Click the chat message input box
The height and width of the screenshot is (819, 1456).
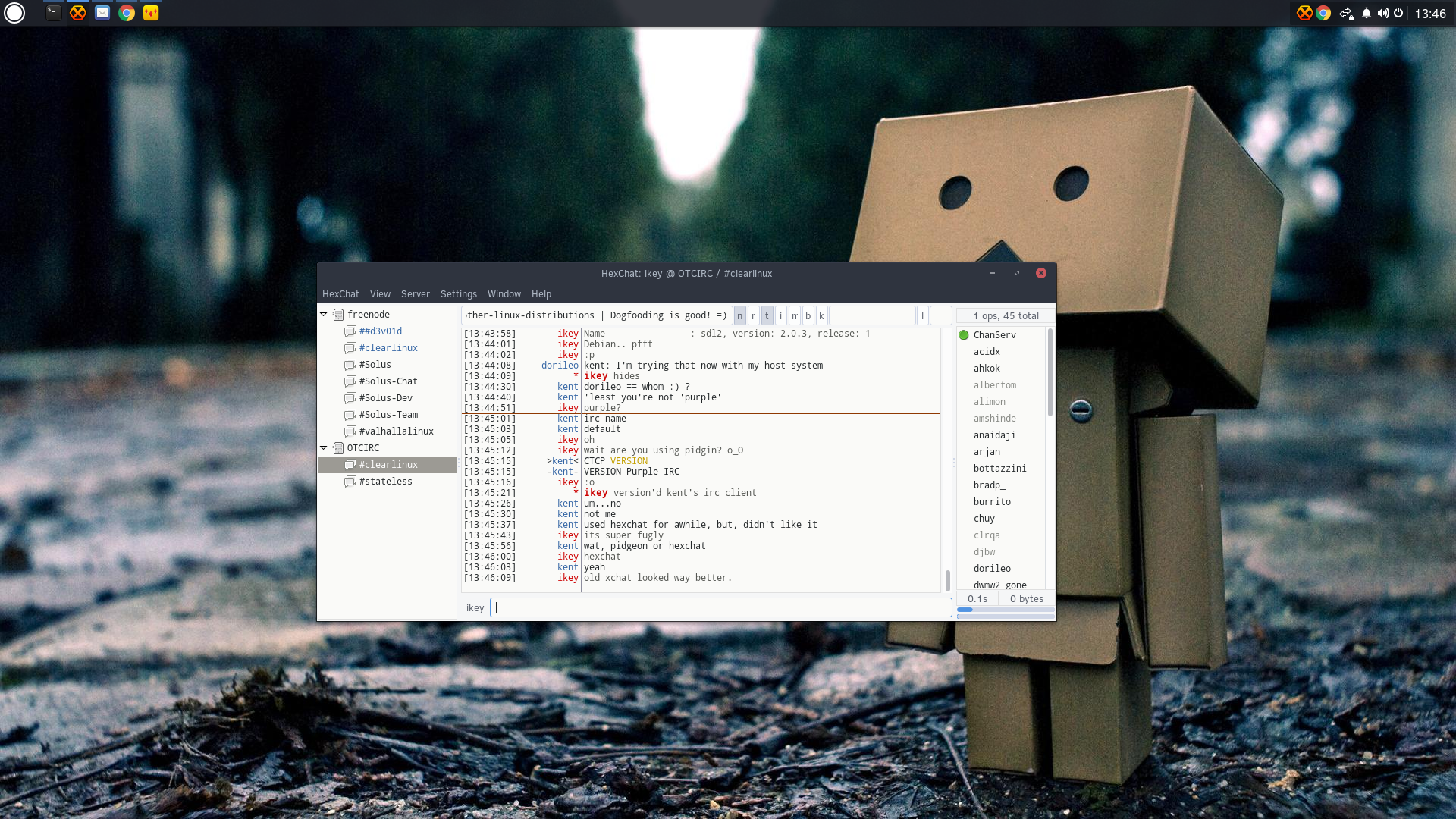pos(720,607)
